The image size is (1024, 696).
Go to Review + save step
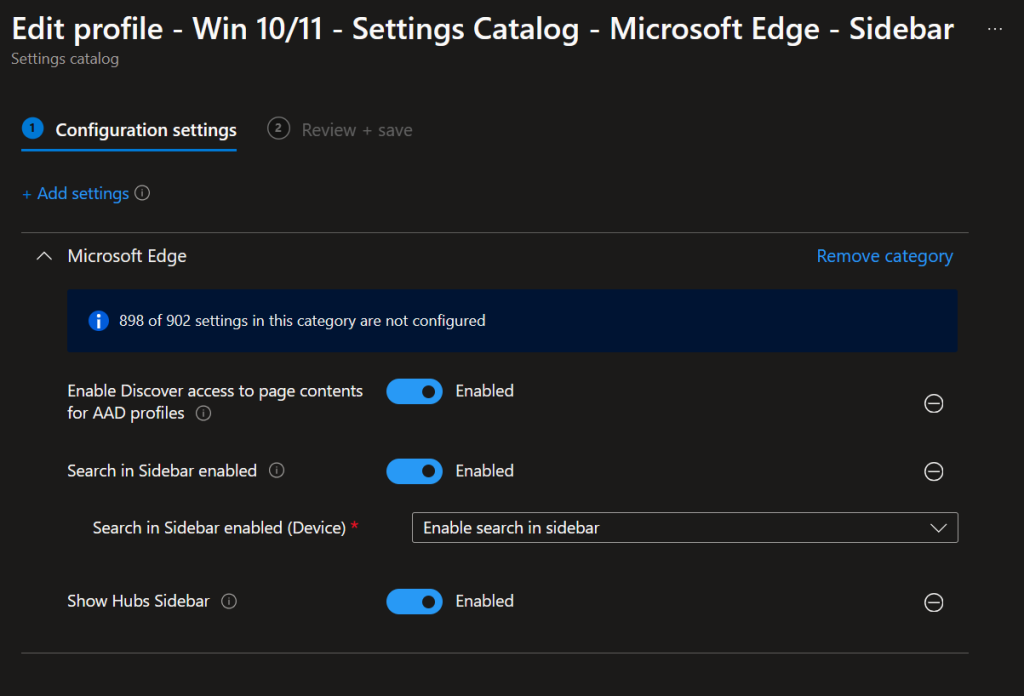coord(340,130)
